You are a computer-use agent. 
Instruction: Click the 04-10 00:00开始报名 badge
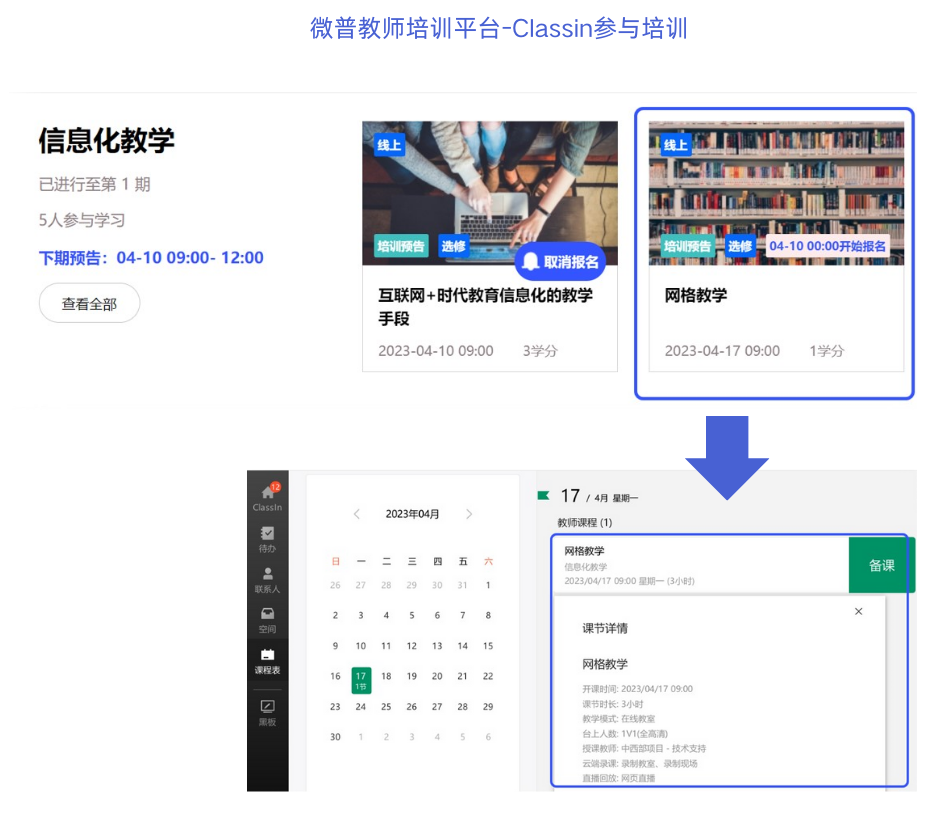pyautogui.click(x=827, y=246)
